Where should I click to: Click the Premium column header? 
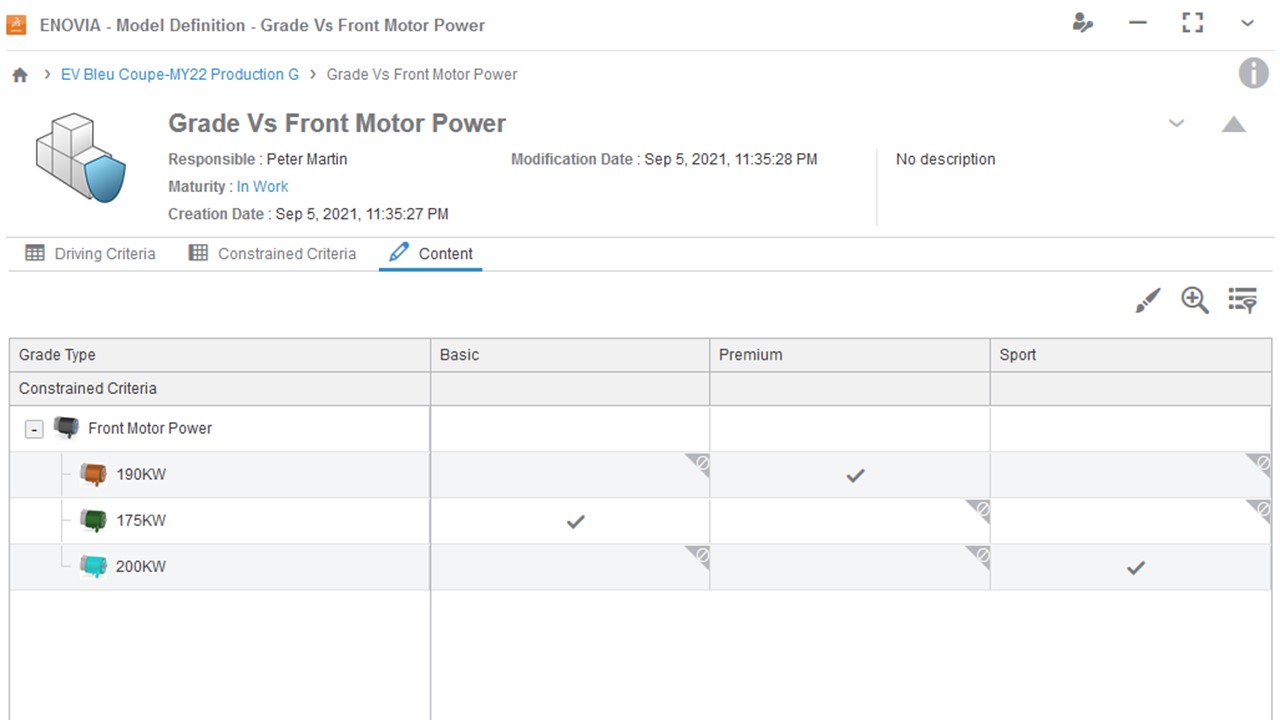850,355
